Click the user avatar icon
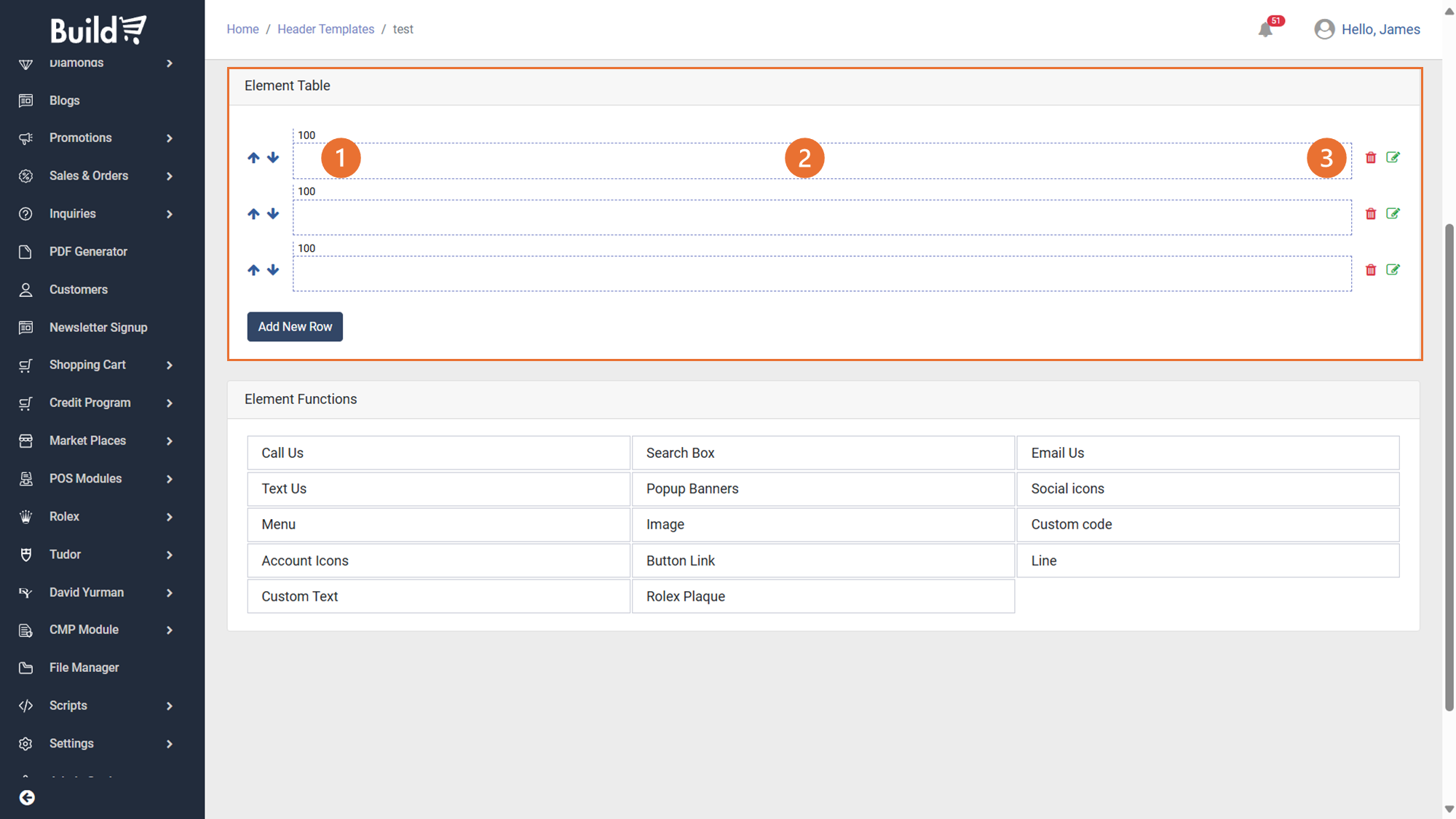The height and width of the screenshot is (819, 1456). 1324,29
